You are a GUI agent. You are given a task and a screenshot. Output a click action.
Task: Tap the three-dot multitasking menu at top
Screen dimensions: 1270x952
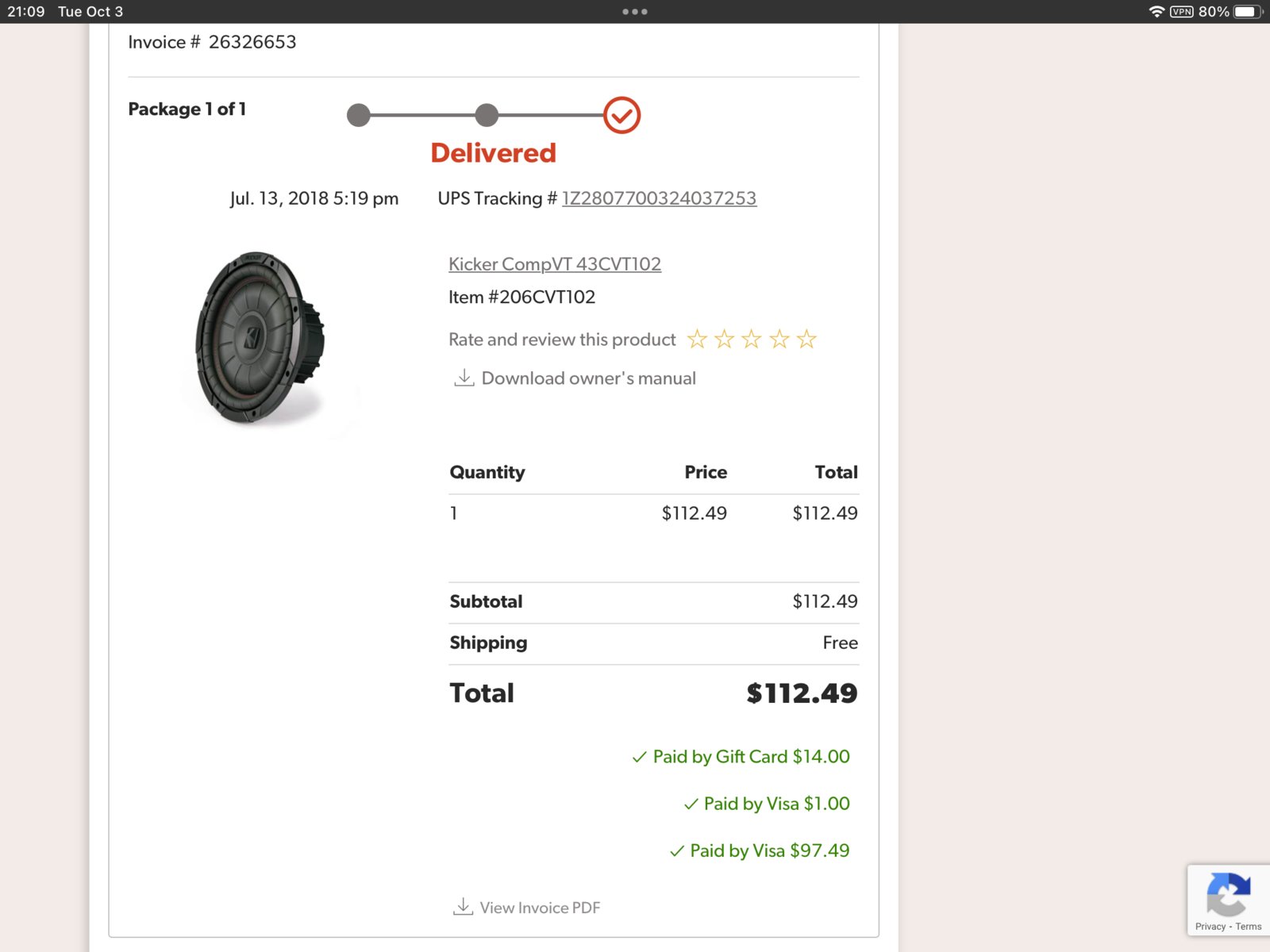point(635,12)
